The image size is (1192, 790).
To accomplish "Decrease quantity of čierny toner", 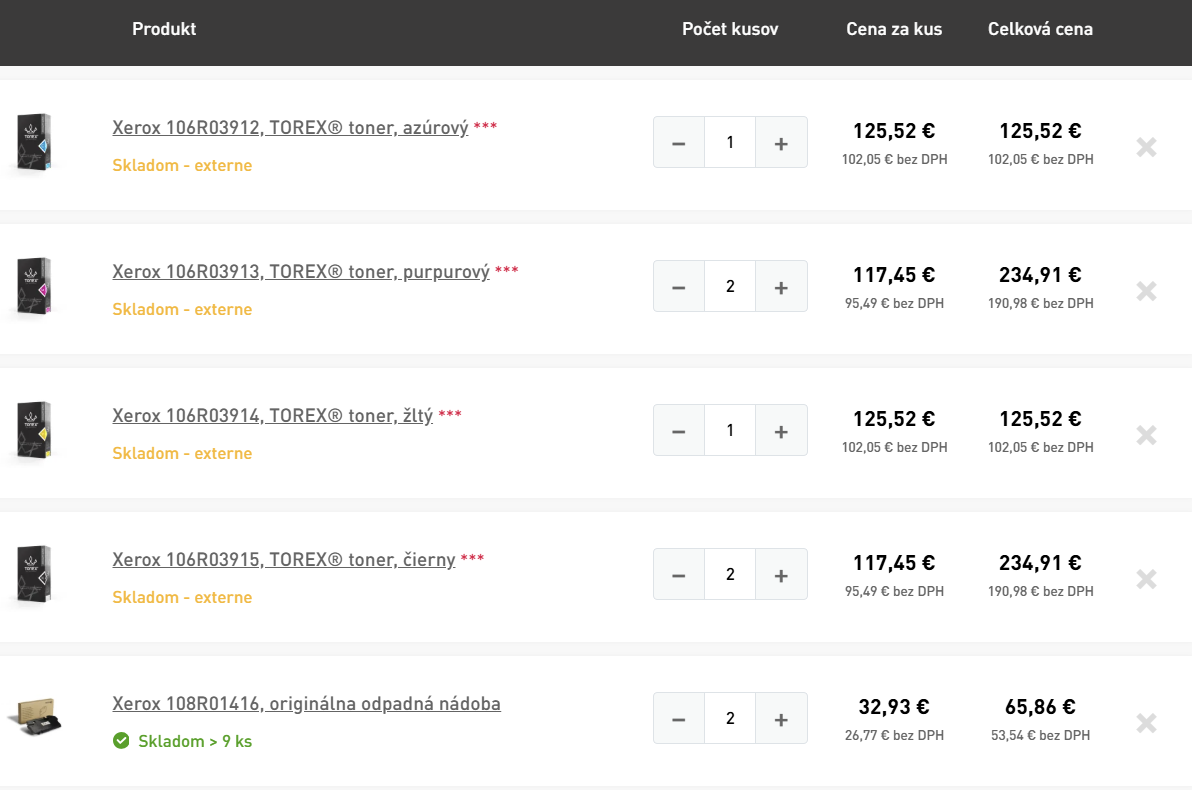I will tap(679, 574).
